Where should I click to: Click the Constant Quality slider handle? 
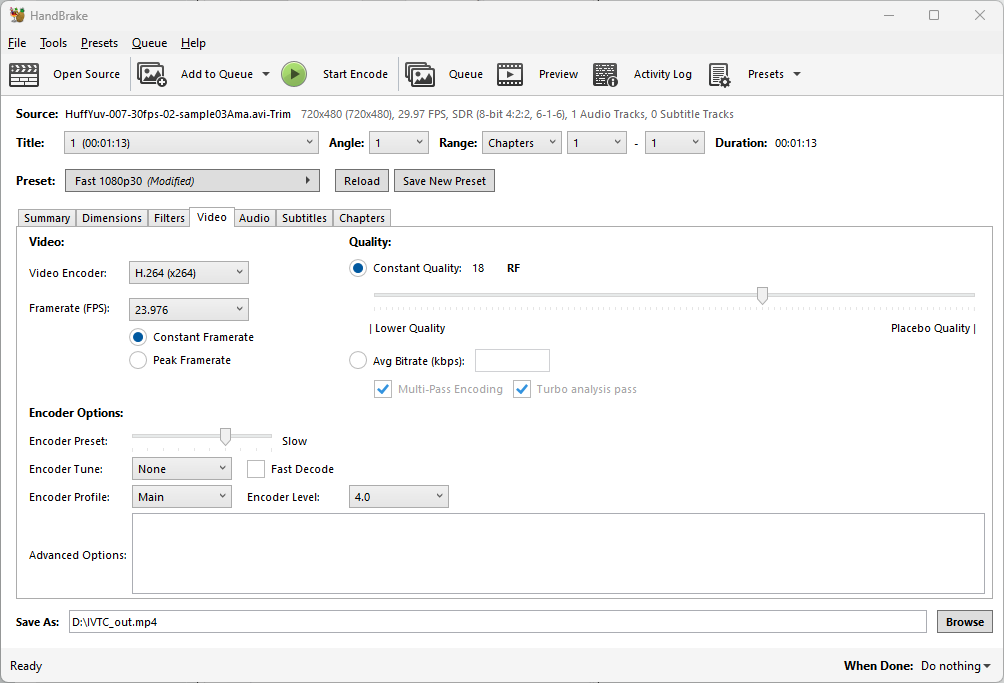pos(762,295)
